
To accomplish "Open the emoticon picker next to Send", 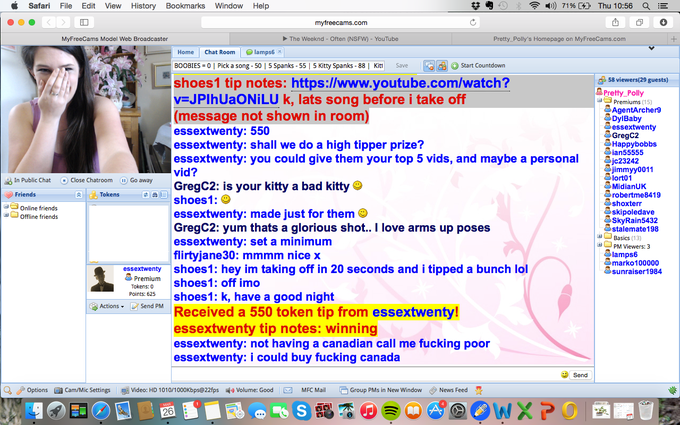I will coord(564,375).
